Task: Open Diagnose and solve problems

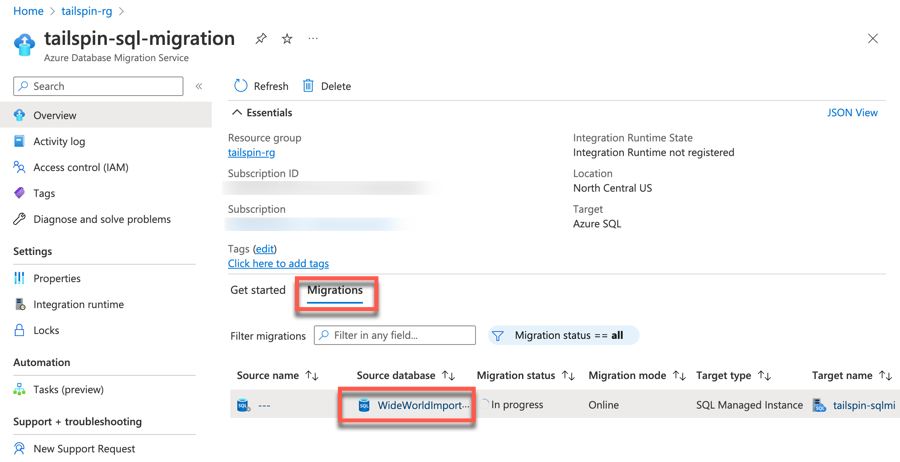Action: (x=101, y=219)
